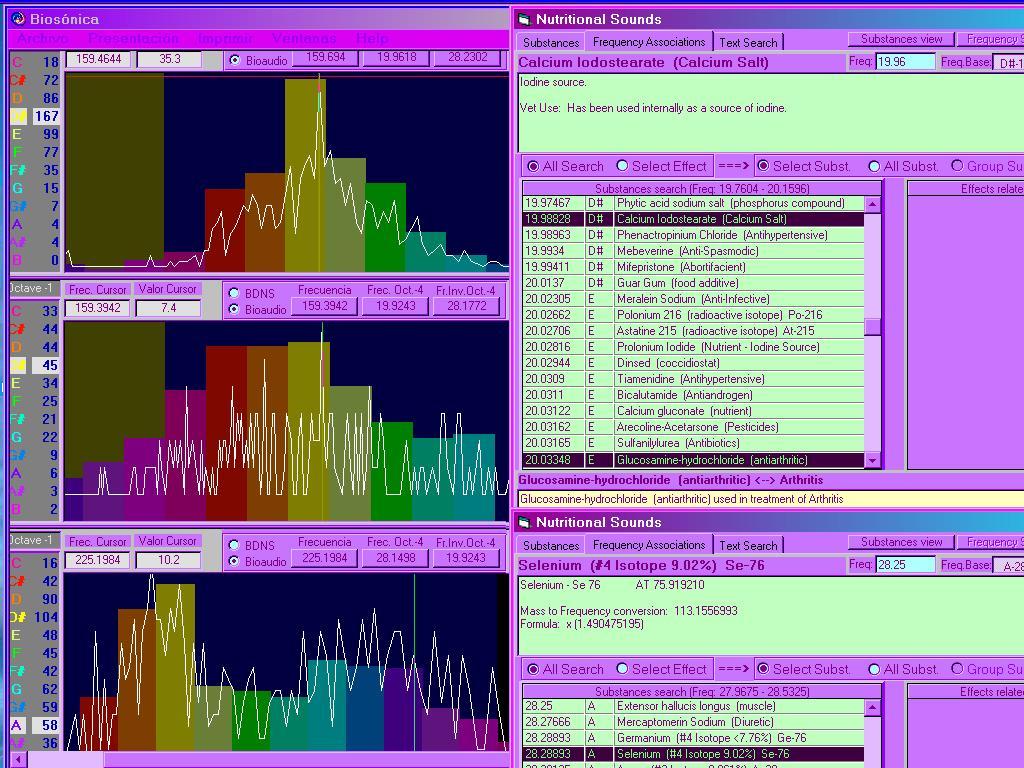Viewport: 1024px width, 768px height.
Task: Switch to Text Search tab in upper window
Action: pyautogui.click(x=748, y=42)
